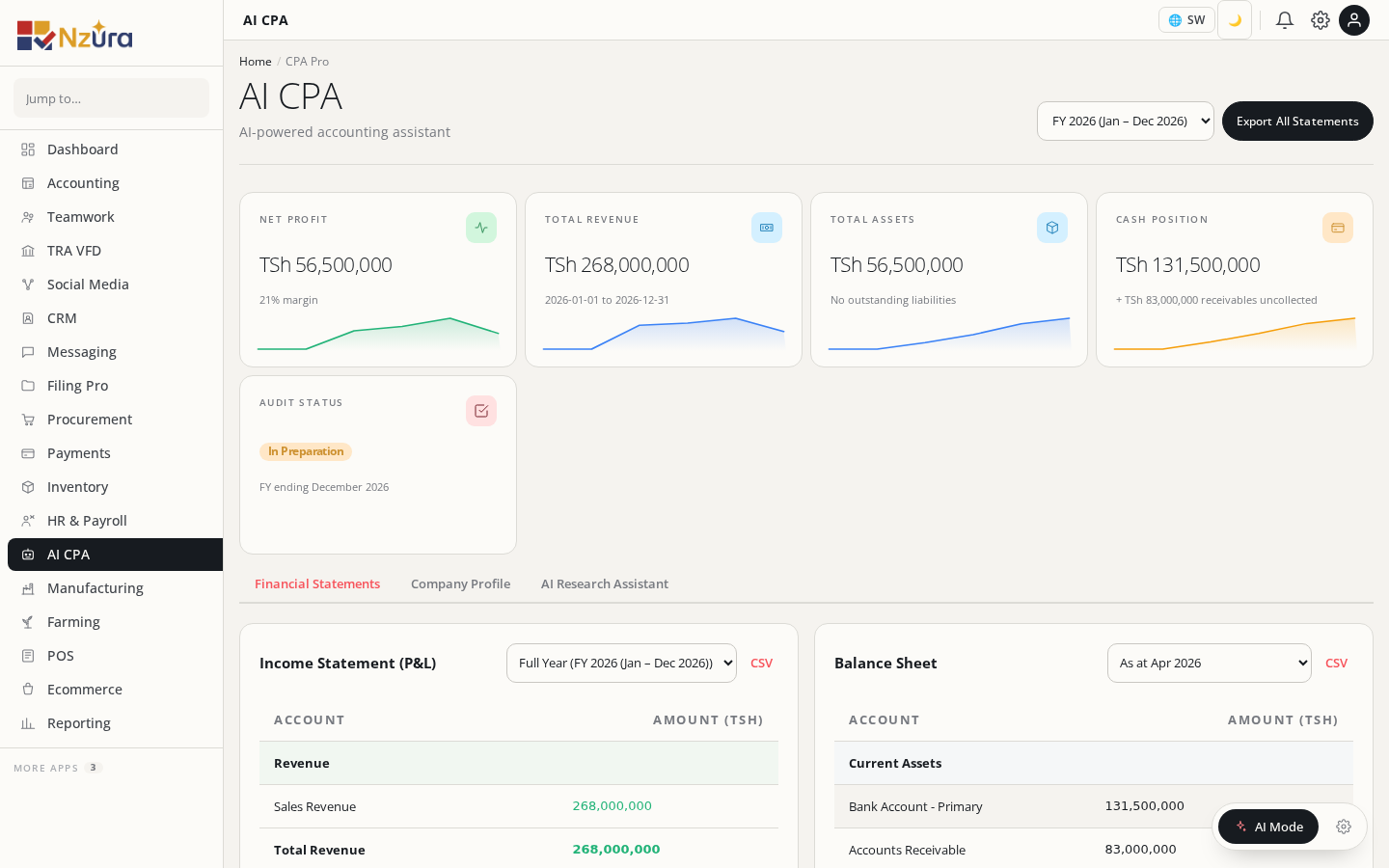
Task: Click Total Assets cube icon
Action: click(x=1052, y=228)
